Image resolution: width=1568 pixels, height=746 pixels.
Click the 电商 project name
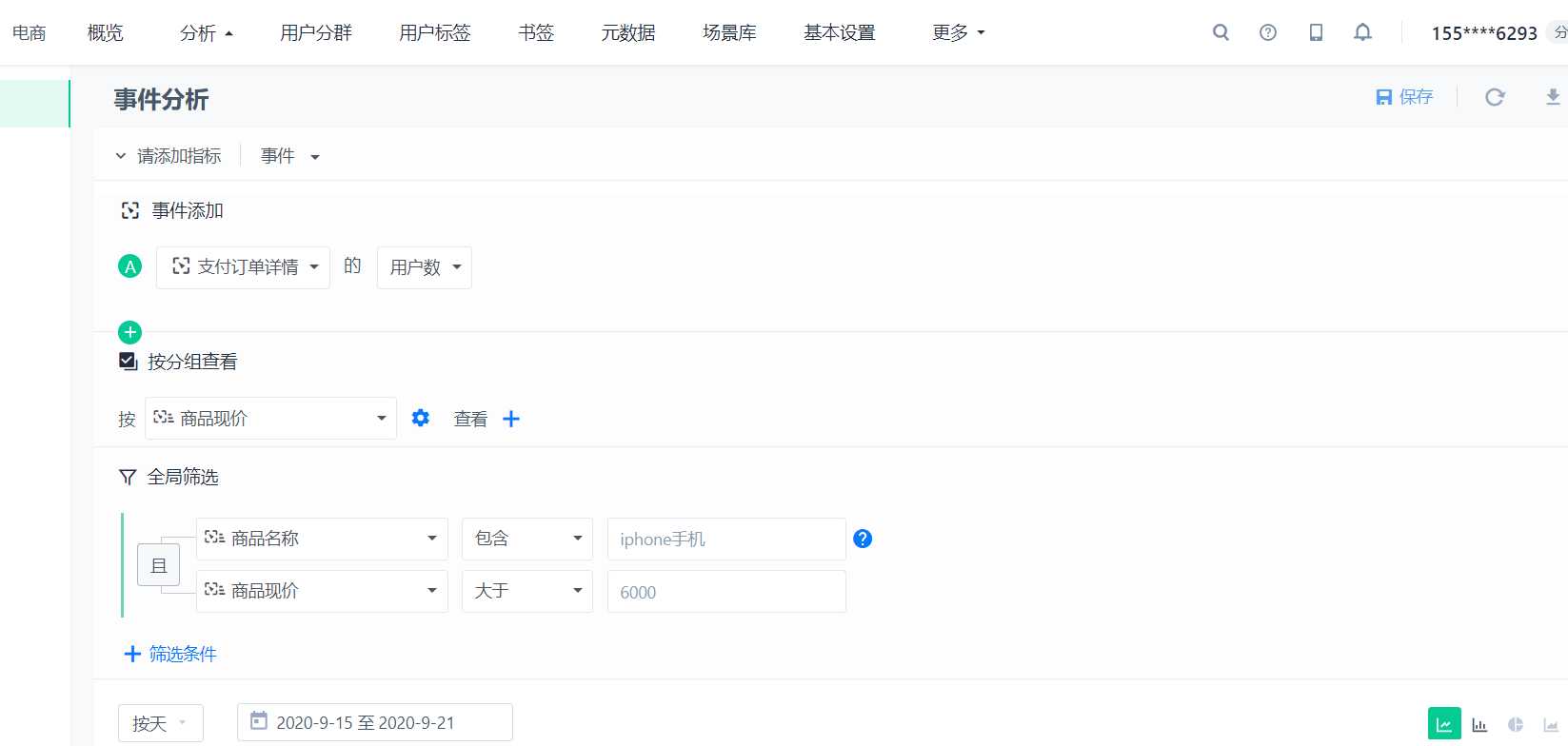point(29,32)
